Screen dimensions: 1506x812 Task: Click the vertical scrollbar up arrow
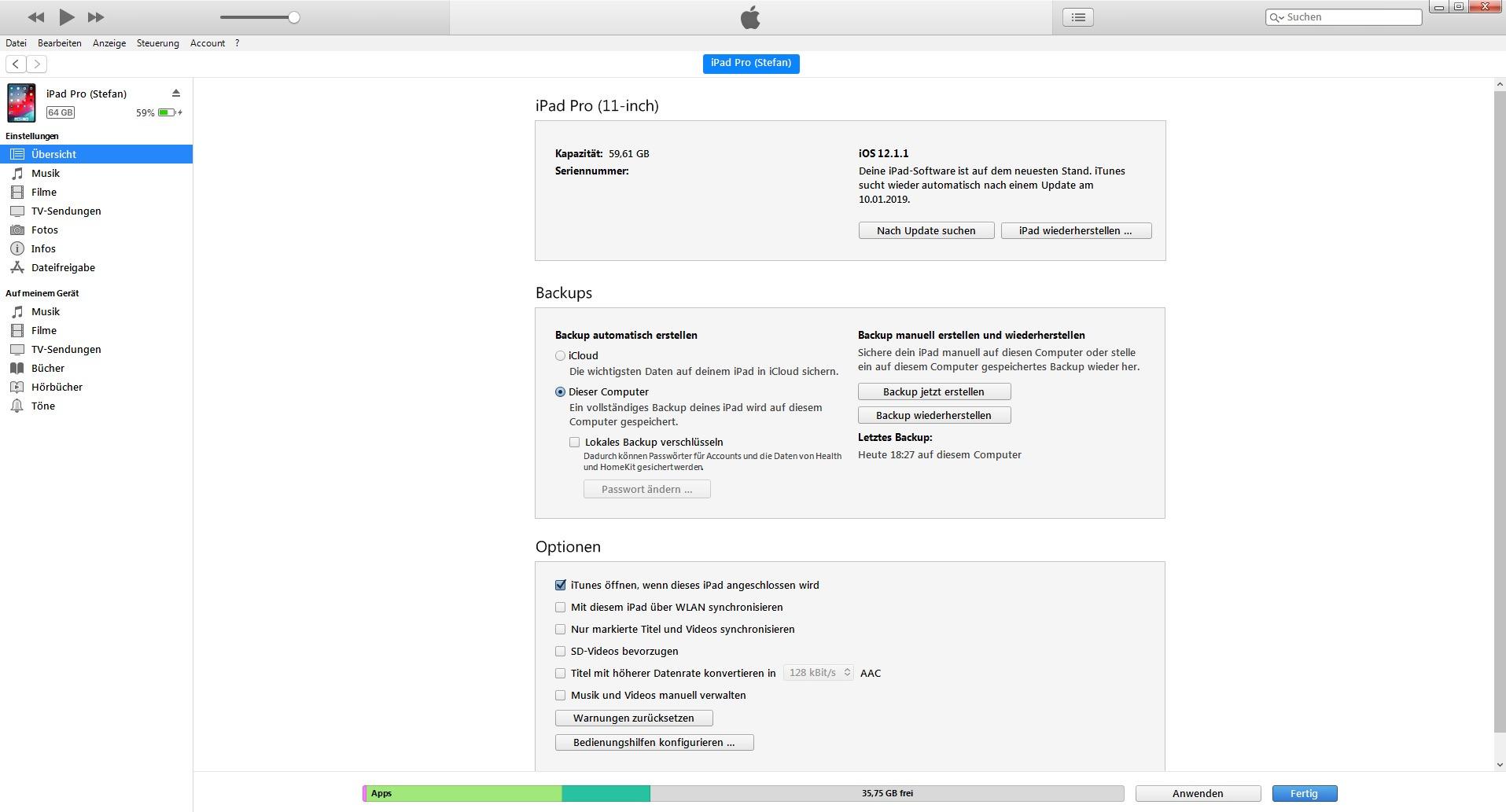1500,84
